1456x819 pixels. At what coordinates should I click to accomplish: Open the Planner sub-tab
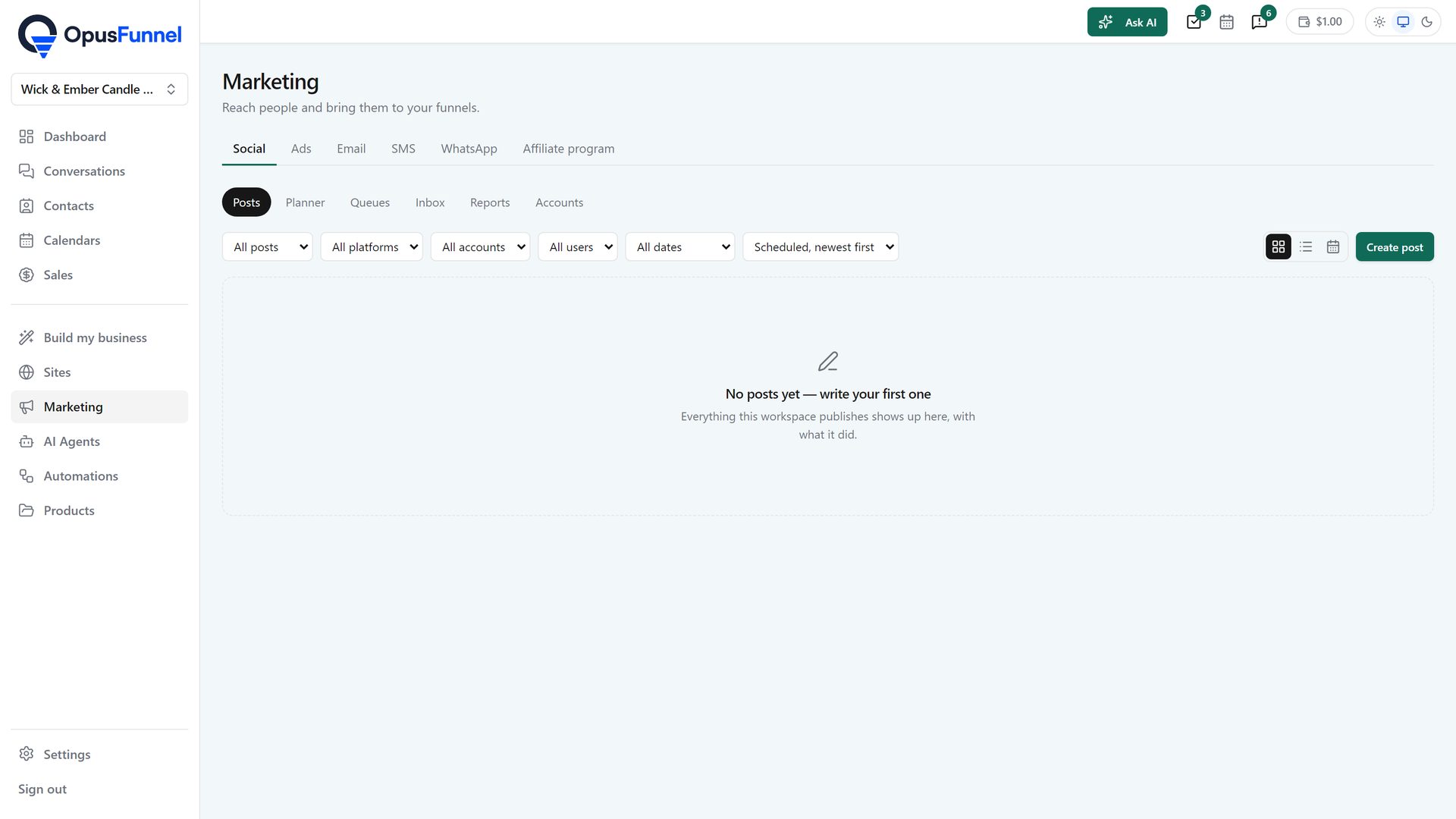pos(305,202)
